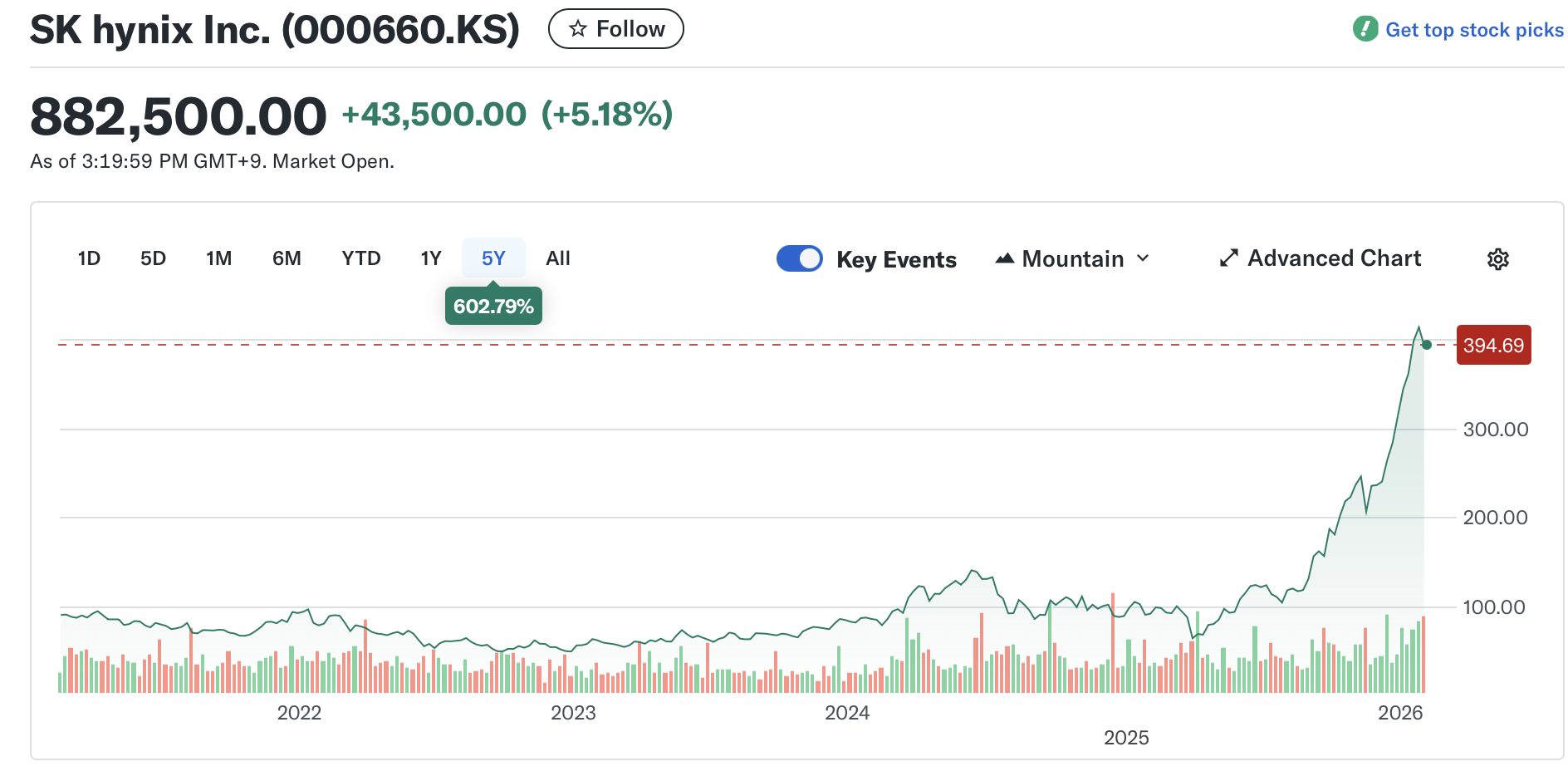1568x776 pixels.
Task: Click the Advanced Chart expand arrows icon
Action: pyautogui.click(x=1228, y=258)
